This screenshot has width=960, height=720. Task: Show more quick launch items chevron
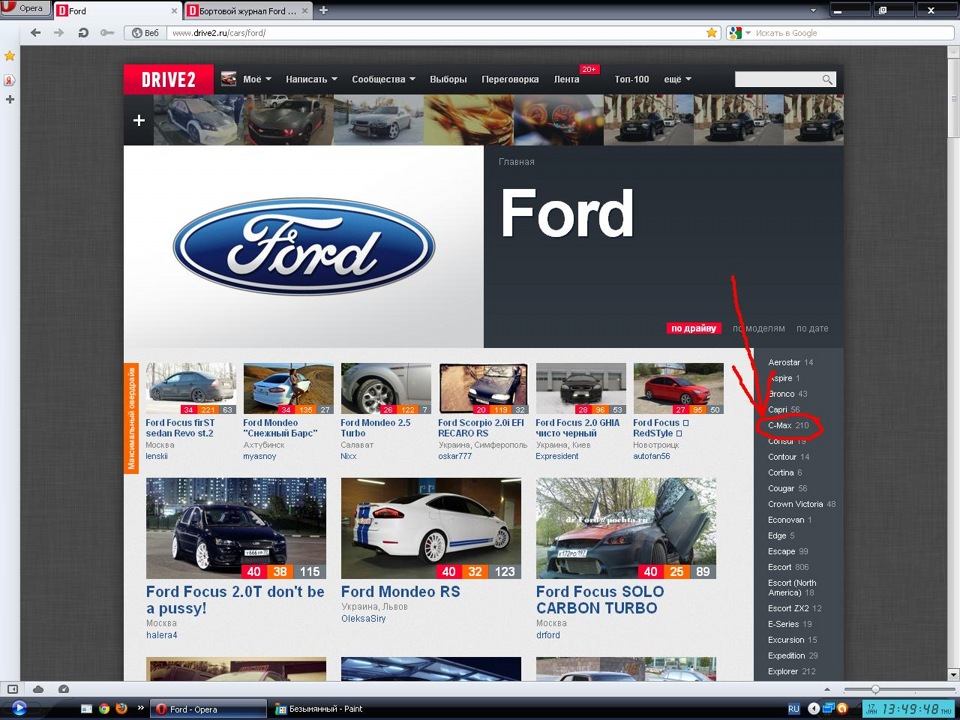click(x=140, y=708)
